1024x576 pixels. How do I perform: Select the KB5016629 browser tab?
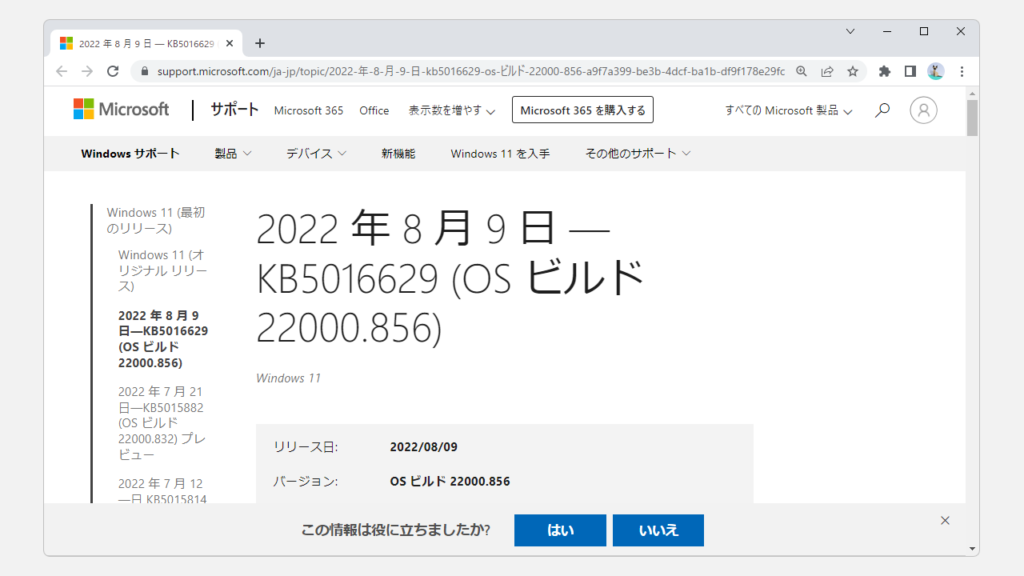point(147,43)
